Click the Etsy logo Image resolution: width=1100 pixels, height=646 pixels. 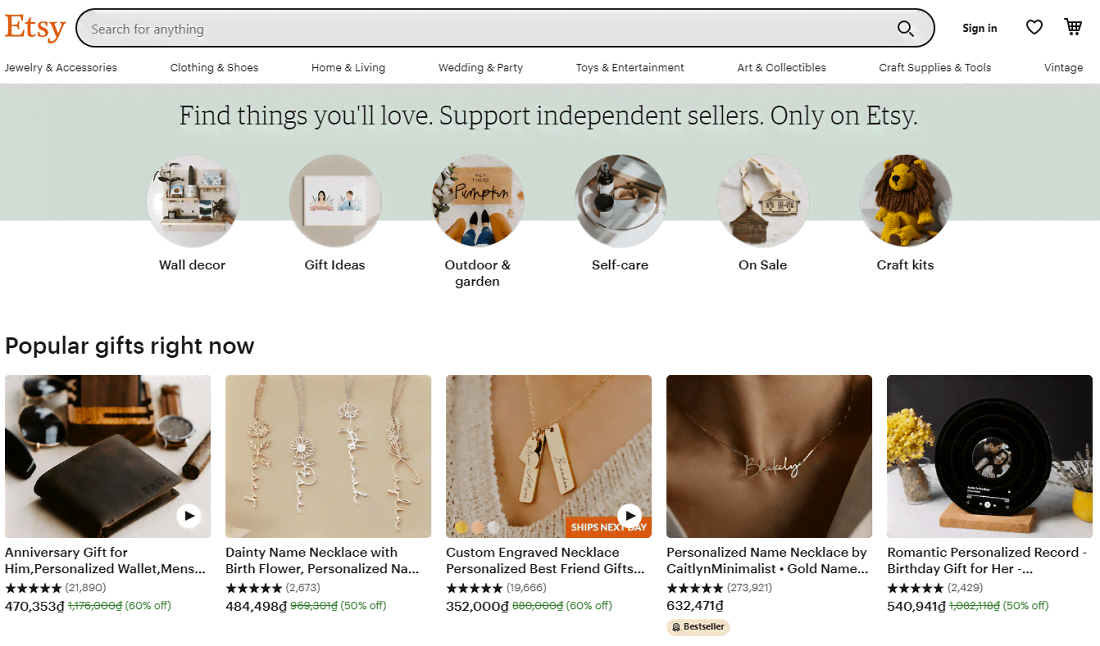point(35,28)
